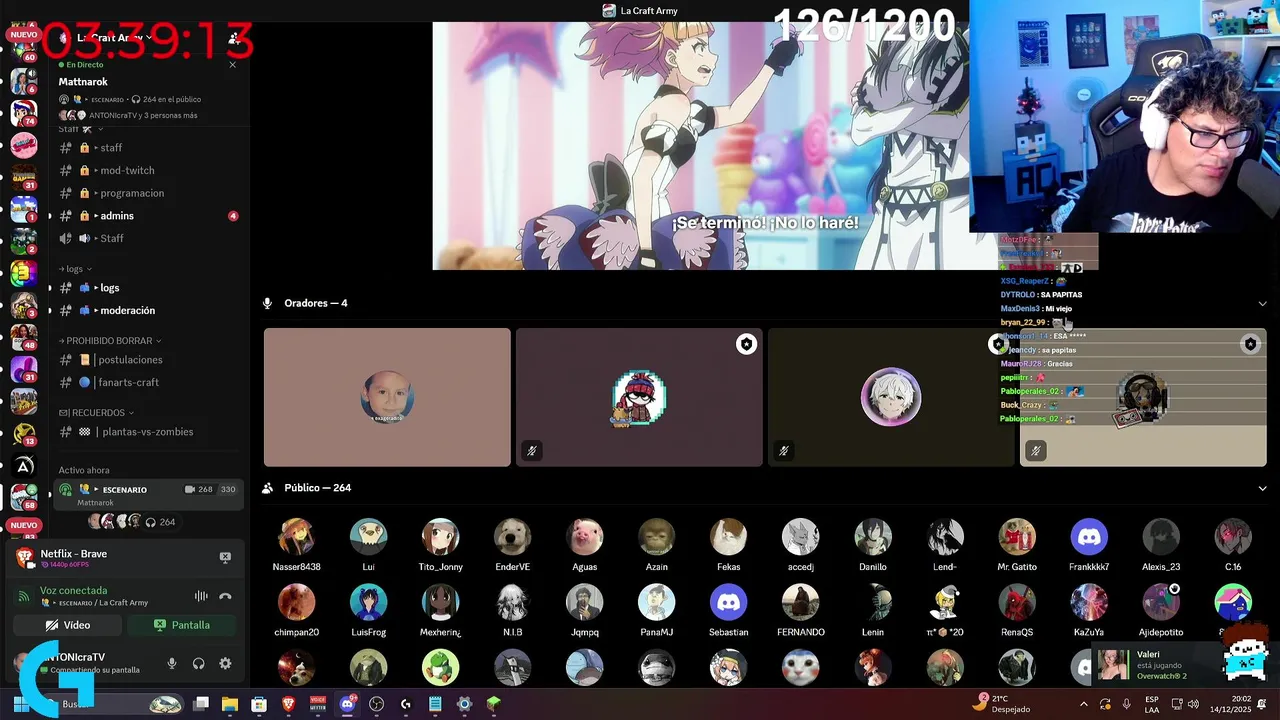Collapse the RECUERDOS category
This screenshot has width=1280, height=720.
pos(96,412)
